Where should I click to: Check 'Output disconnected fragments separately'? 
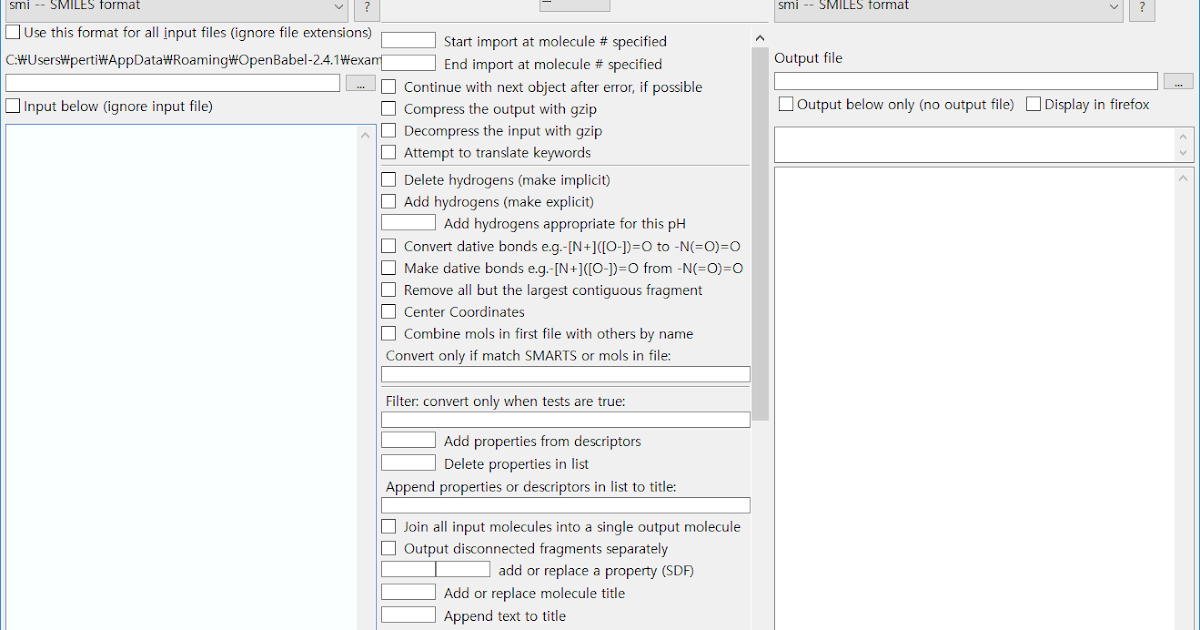(389, 549)
